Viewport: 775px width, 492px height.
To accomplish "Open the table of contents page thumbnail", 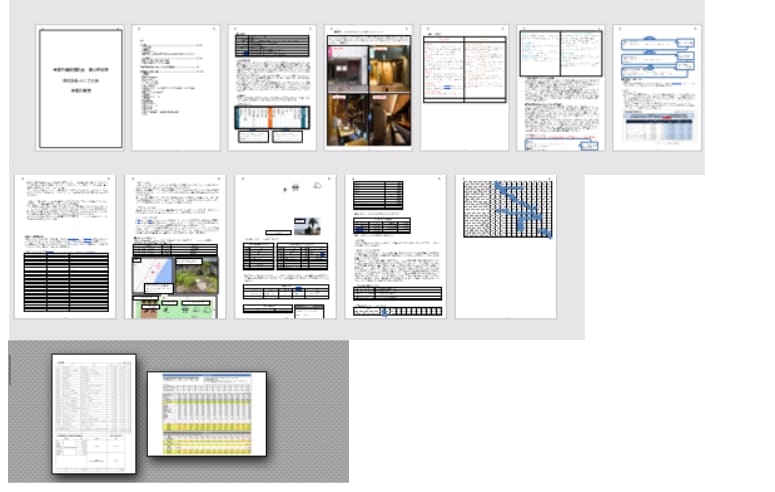I will (x=176, y=88).
